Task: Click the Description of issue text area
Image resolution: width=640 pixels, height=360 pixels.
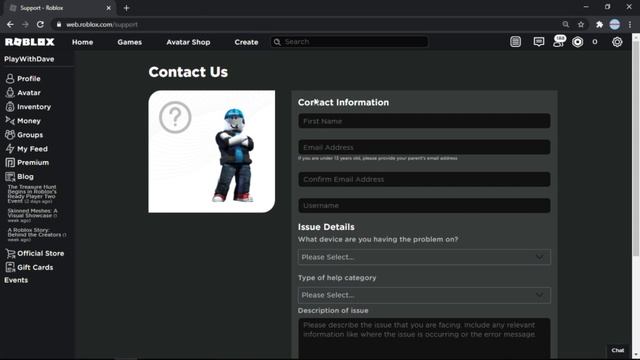Action: click(x=424, y=338)
